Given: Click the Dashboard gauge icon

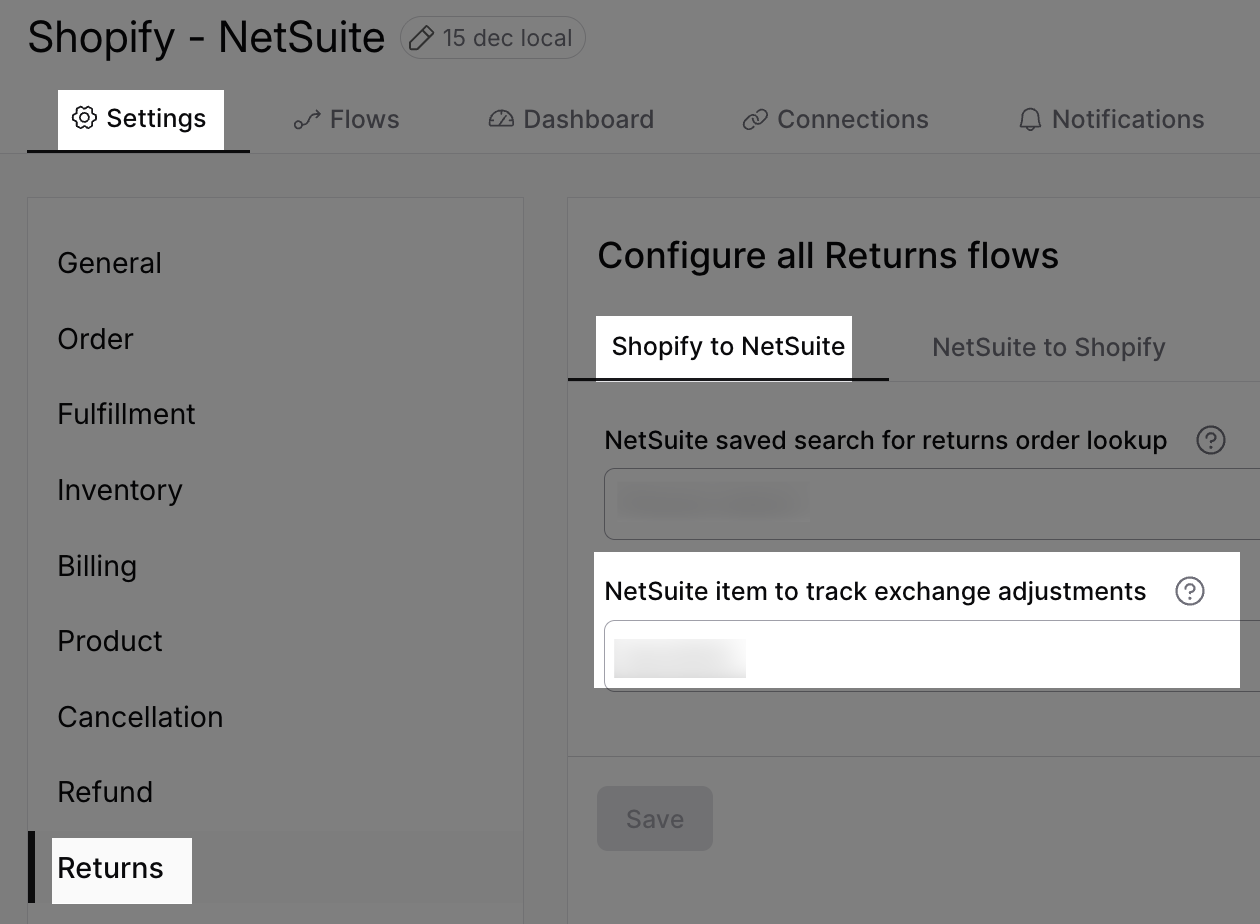Looking at the screenshot, I should tap(501, 119).
